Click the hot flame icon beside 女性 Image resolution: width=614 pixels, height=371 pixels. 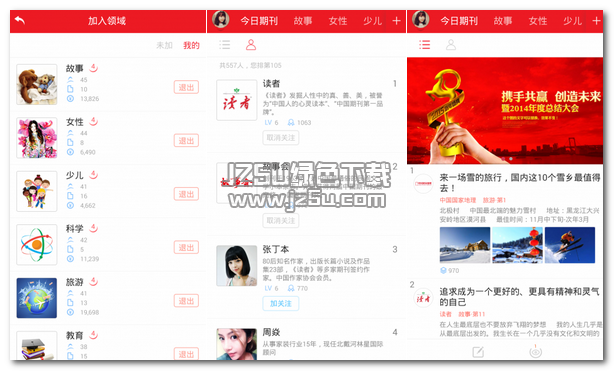[94, 121]
